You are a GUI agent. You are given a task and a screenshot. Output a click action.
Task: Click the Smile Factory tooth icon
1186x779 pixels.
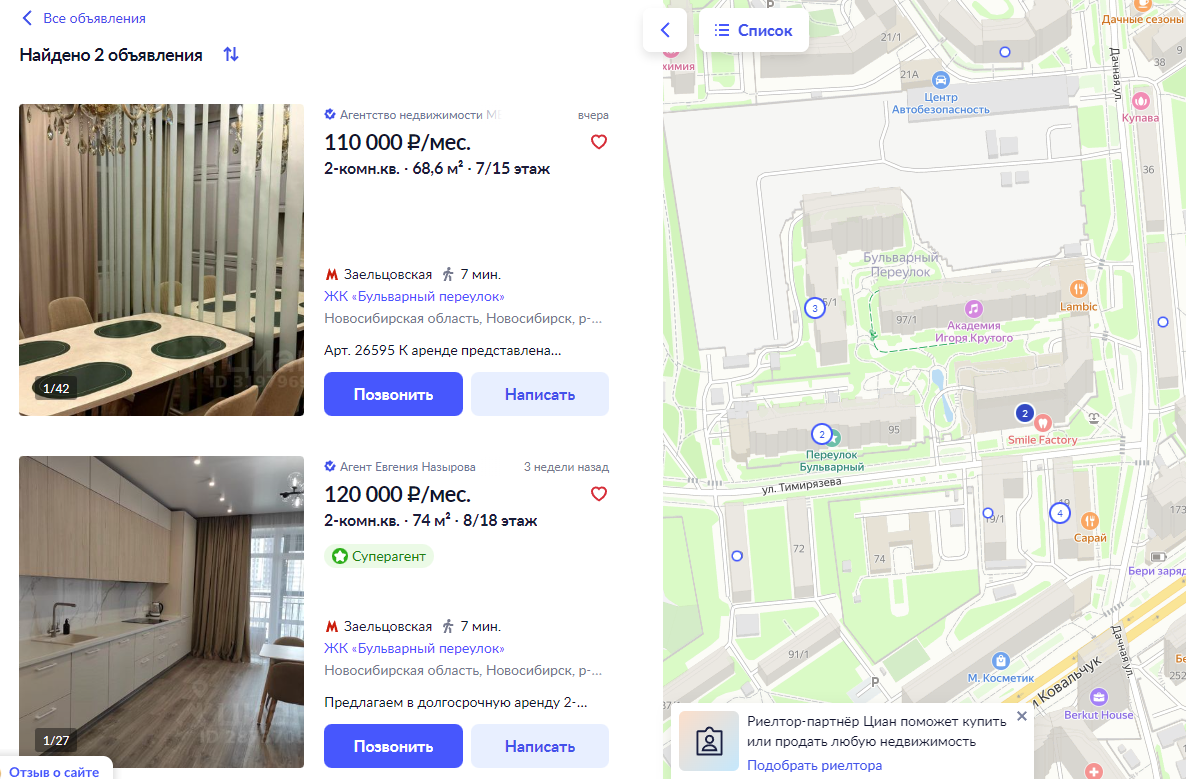pyautogui.click(x=1043, y=423)
